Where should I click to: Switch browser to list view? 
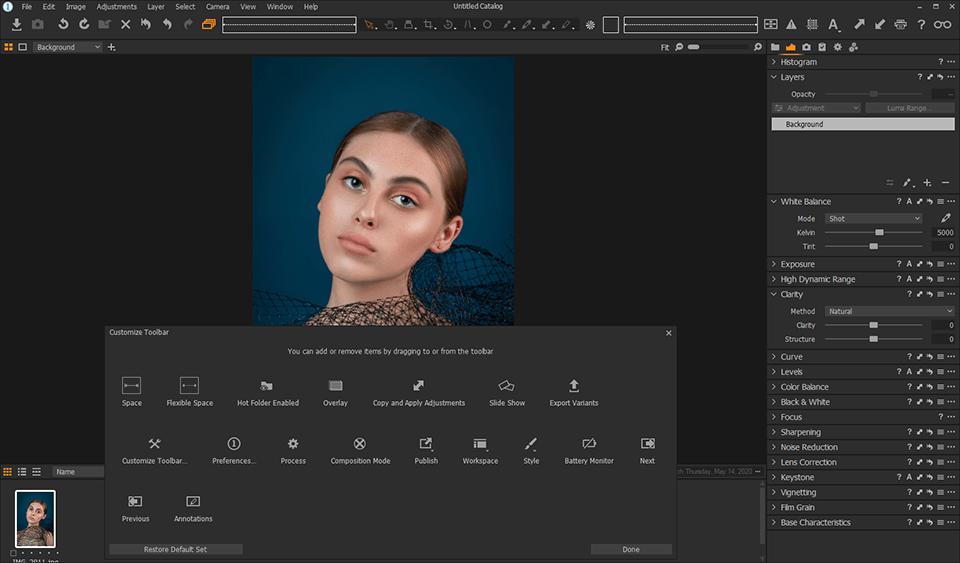22,472
